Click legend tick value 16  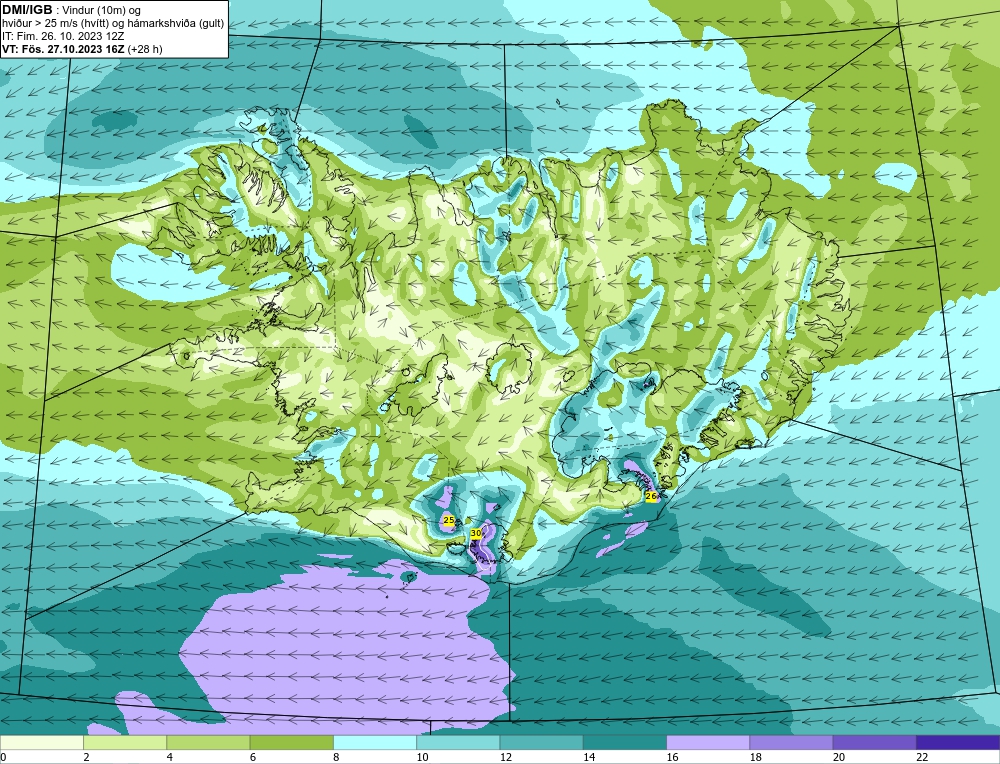[672, 758]
